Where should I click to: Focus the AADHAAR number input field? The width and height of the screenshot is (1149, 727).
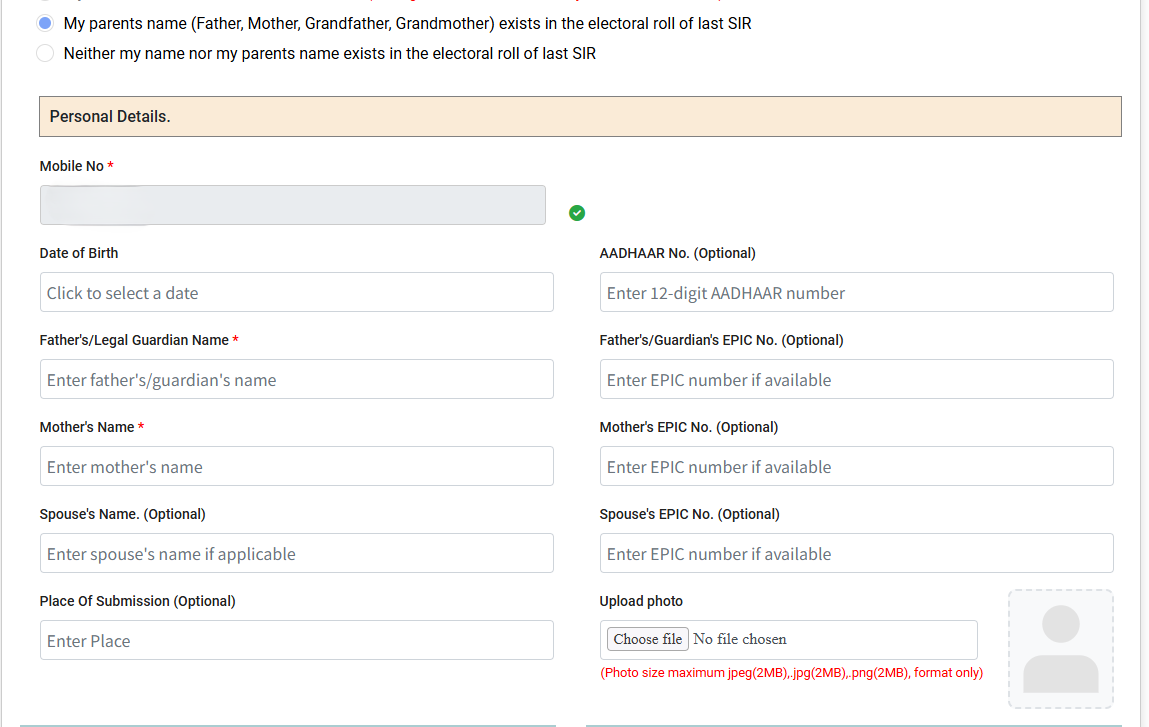856,292
